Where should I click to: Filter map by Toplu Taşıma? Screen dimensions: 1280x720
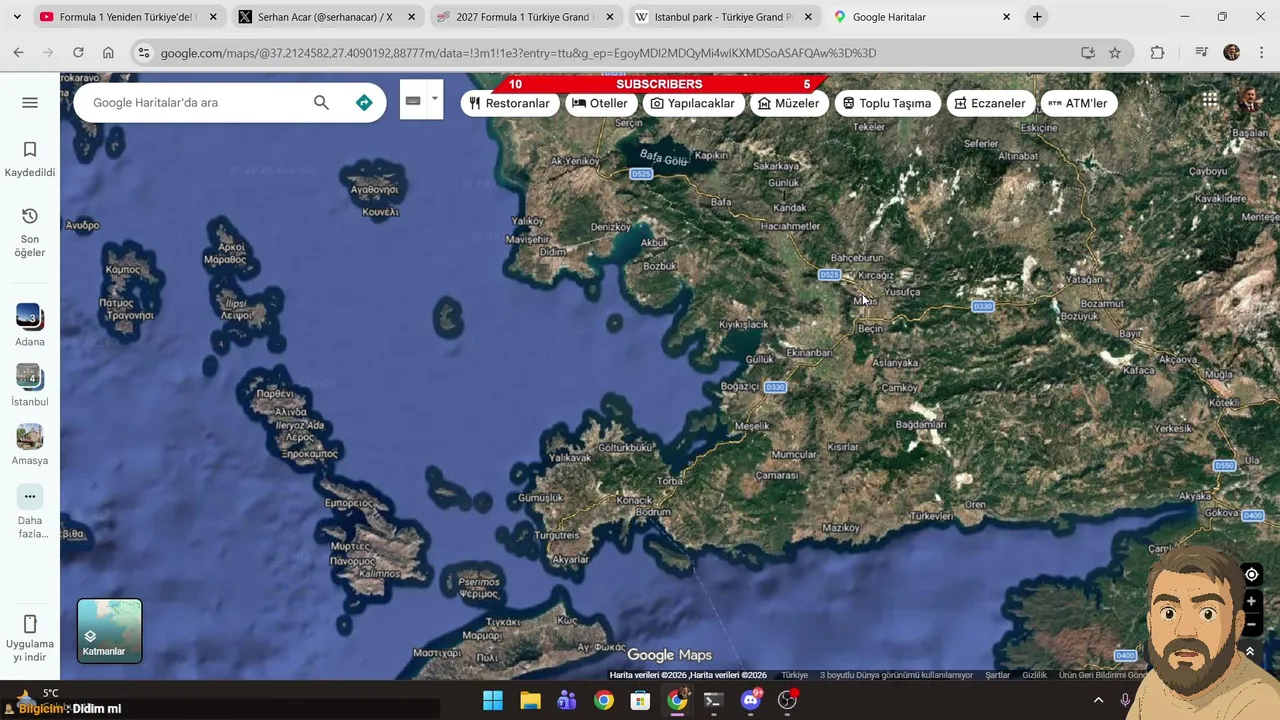point(886,103)
